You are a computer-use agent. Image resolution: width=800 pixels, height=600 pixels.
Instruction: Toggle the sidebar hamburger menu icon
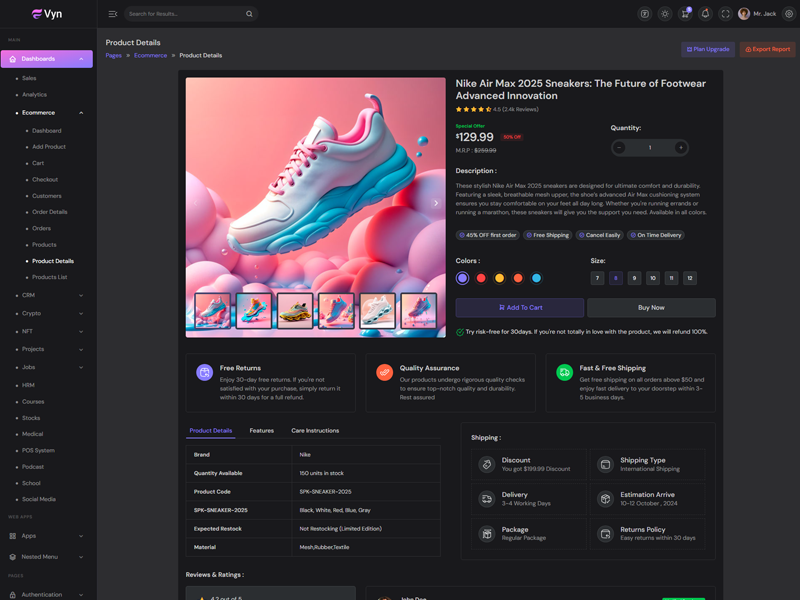(x=112, y=14)
